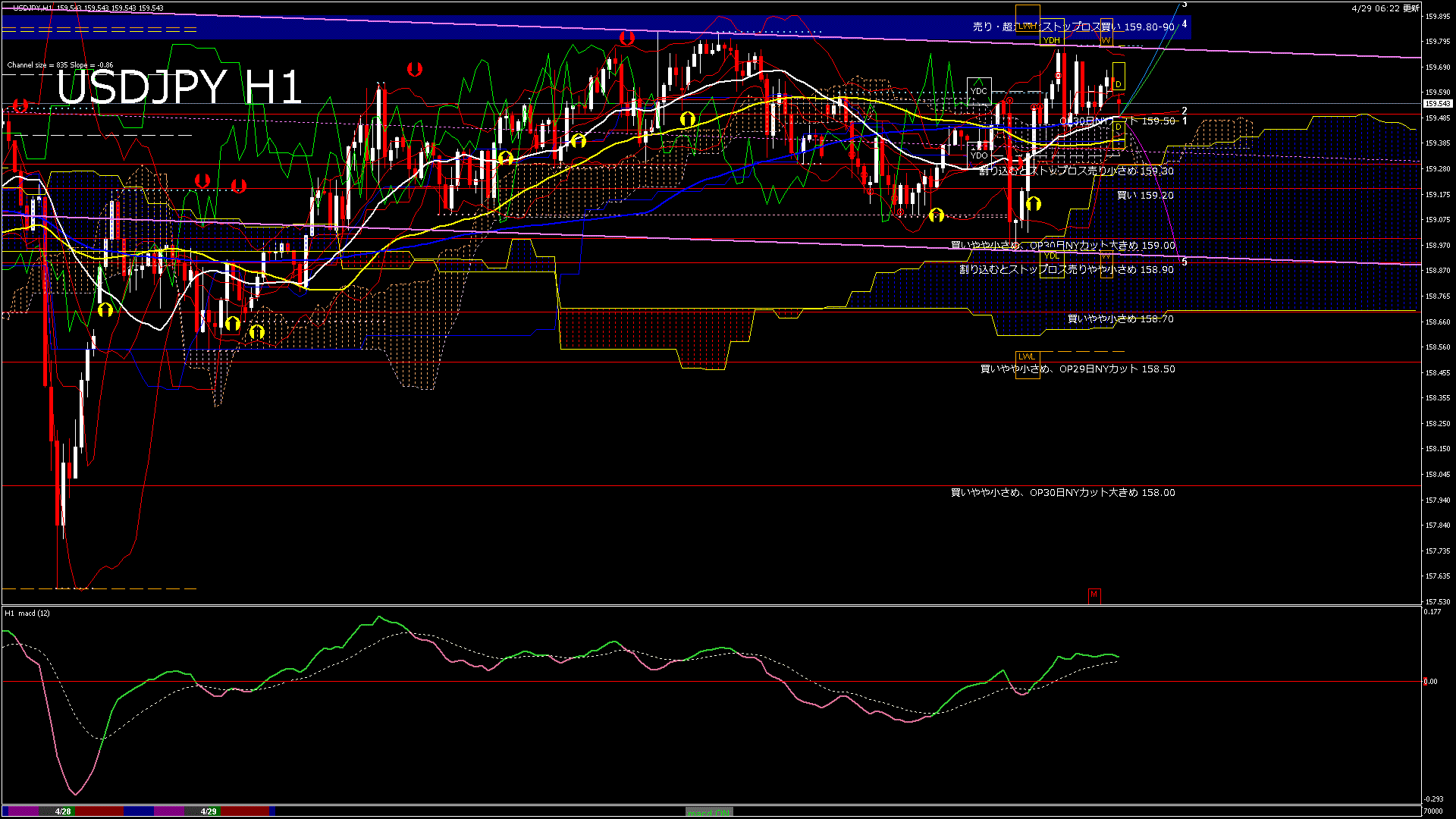Click the 買い 159.20 order level label
Image resolution: width=1456 pixels, height=819 pixels.
pos(1145,196)
